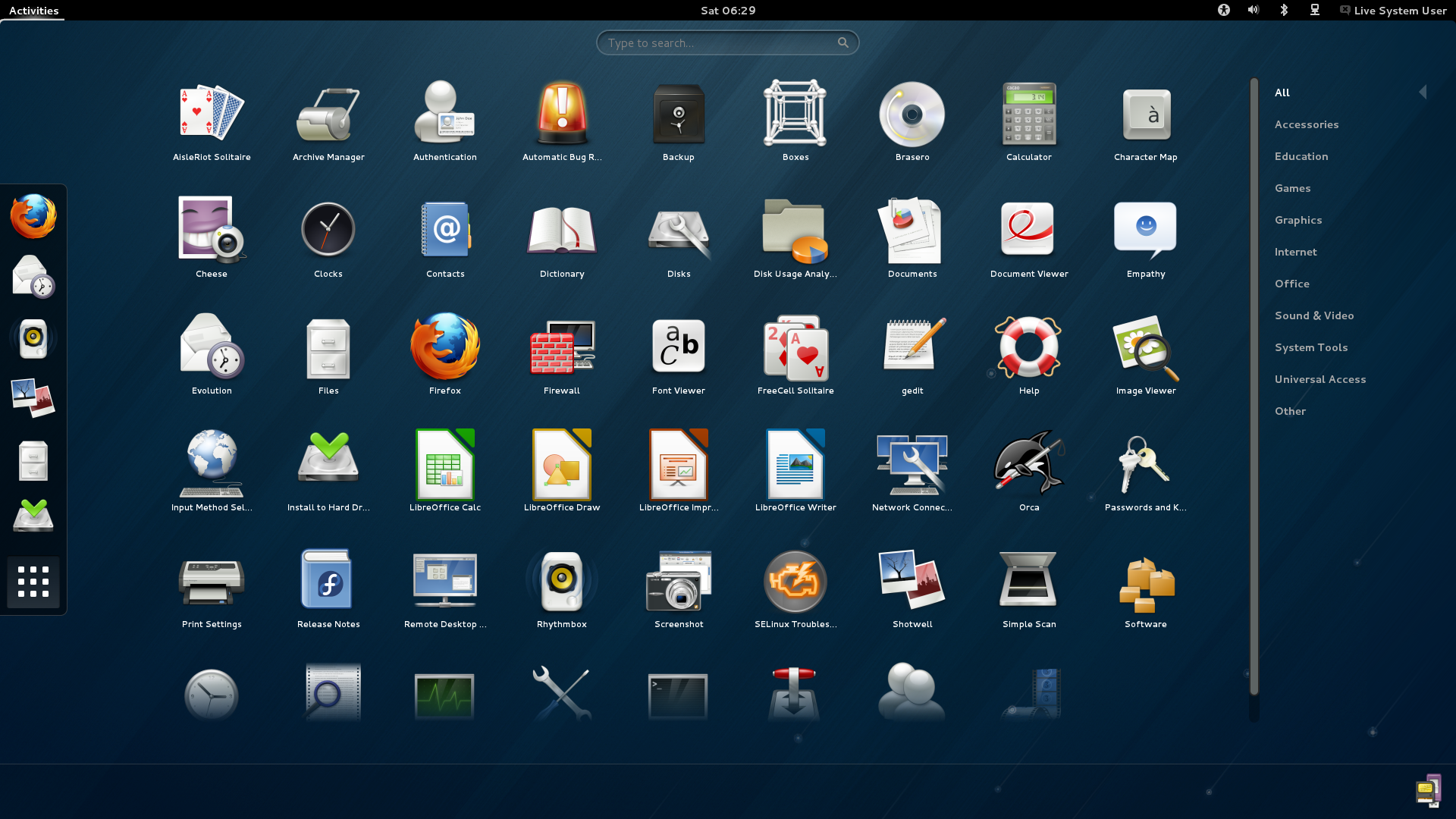
Task: Collapse the category sidebar with the arrow
Action: click(x=1423, y=92)
